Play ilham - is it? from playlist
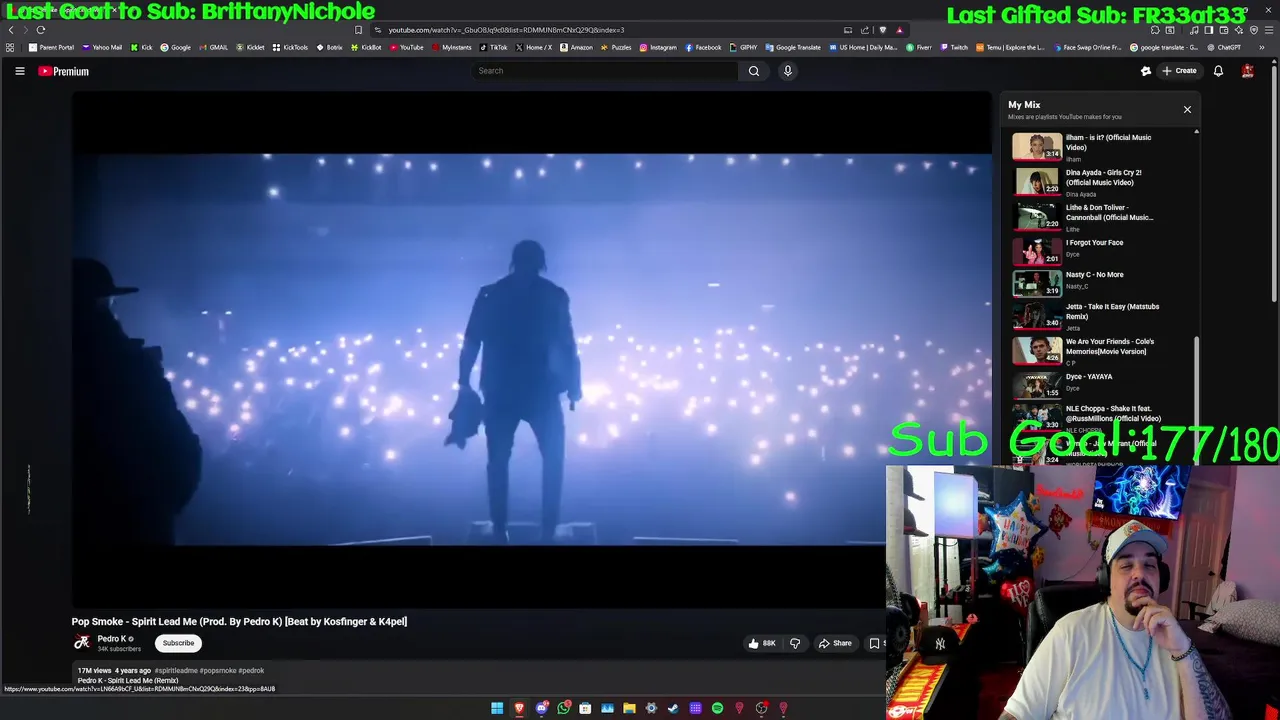 (1100, 147)
